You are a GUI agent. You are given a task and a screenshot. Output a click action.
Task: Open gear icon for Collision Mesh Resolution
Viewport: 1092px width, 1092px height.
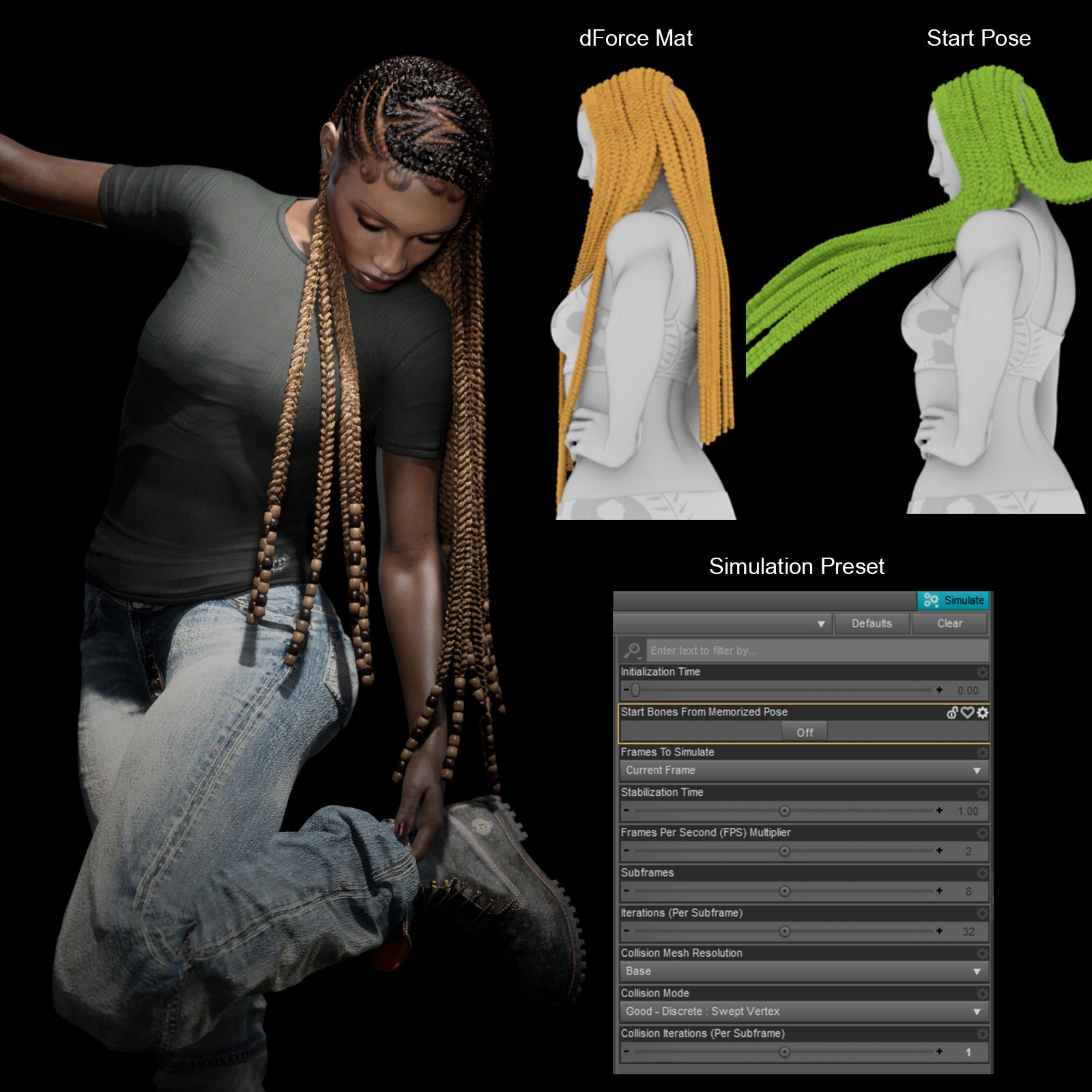[981, 953]
